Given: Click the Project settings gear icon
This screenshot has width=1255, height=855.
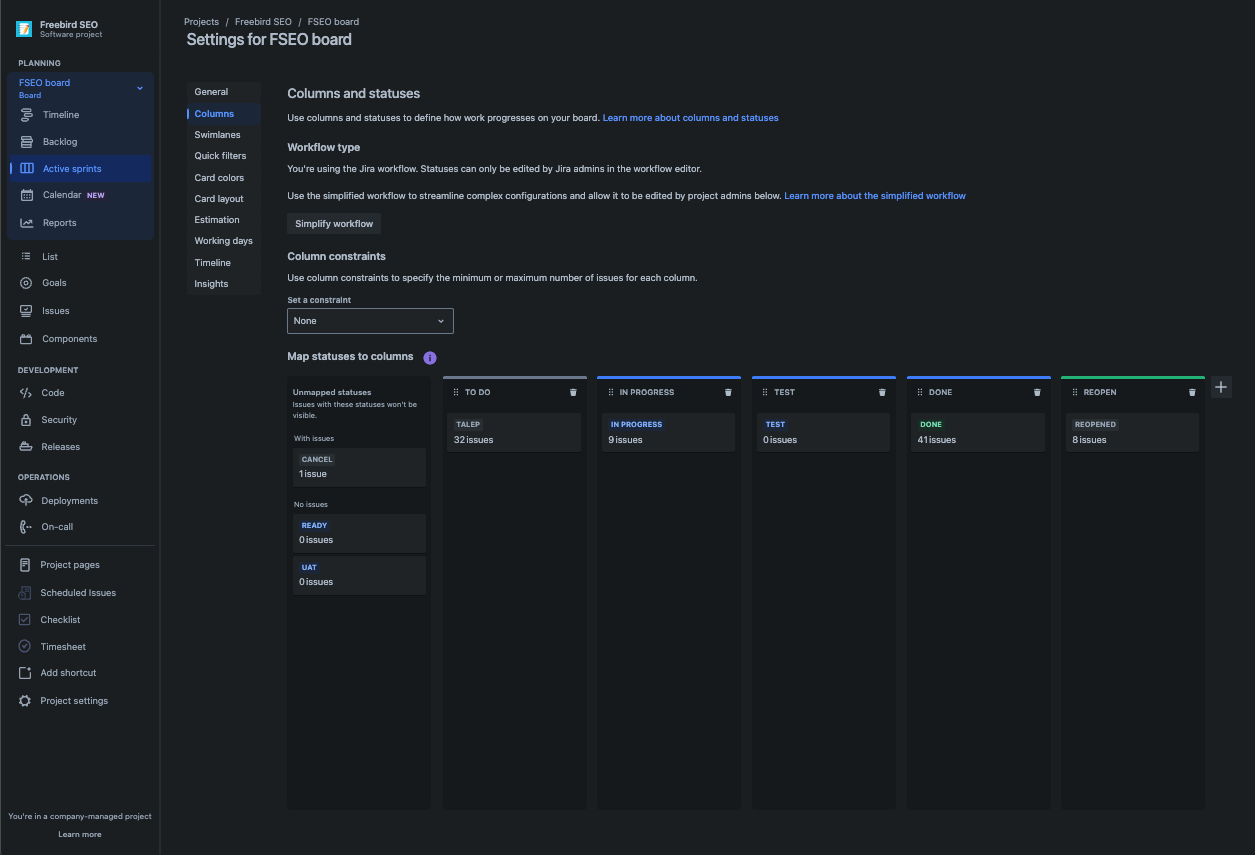Looking at the screenshot, I should point(25,701).
